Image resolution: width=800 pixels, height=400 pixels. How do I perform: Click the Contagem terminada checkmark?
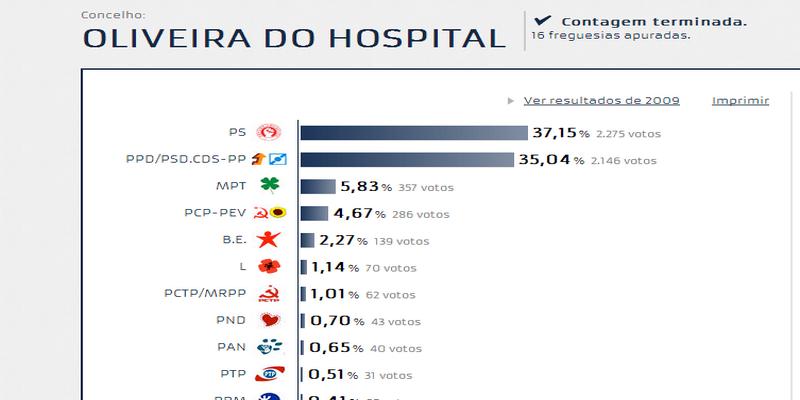tap(542, 20)
